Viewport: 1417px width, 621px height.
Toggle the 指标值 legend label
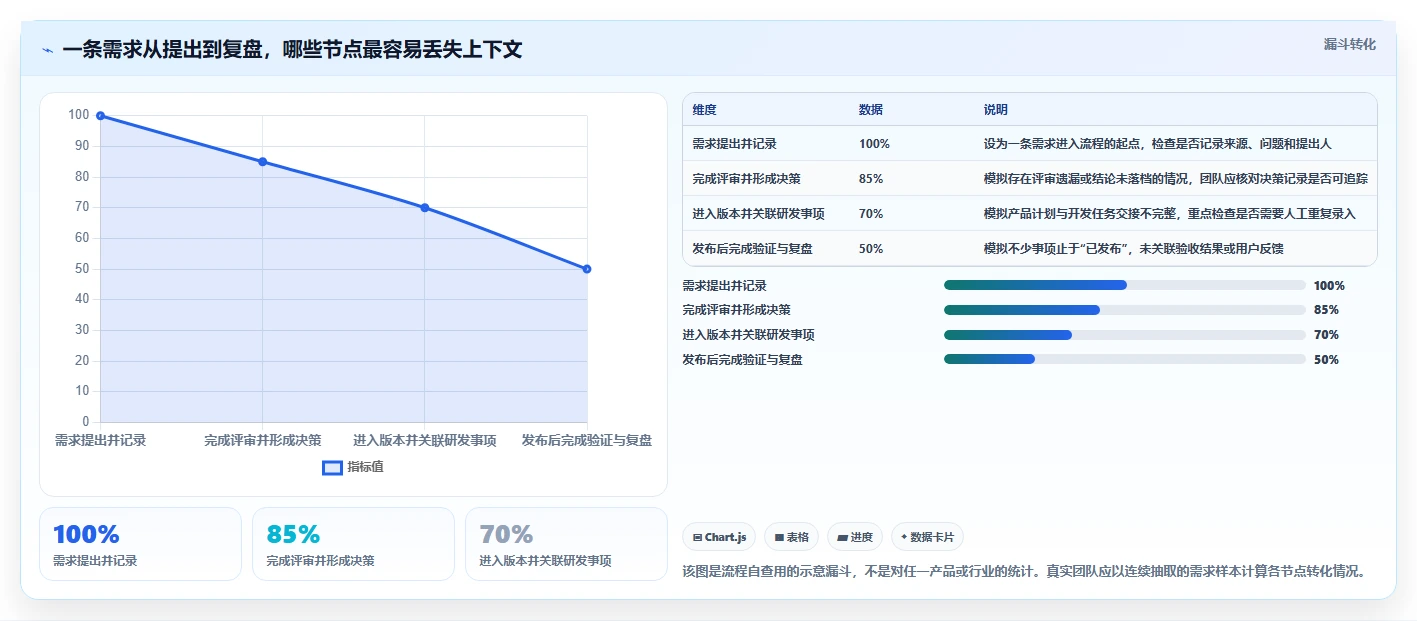click(x=365, y=467)
